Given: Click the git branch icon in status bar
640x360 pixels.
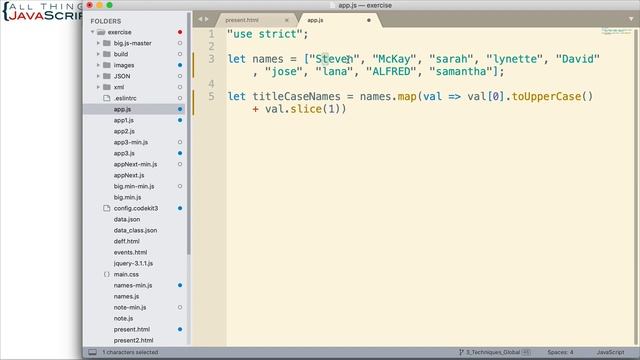Looking at the screenshot, I should [x=461, y=352].
